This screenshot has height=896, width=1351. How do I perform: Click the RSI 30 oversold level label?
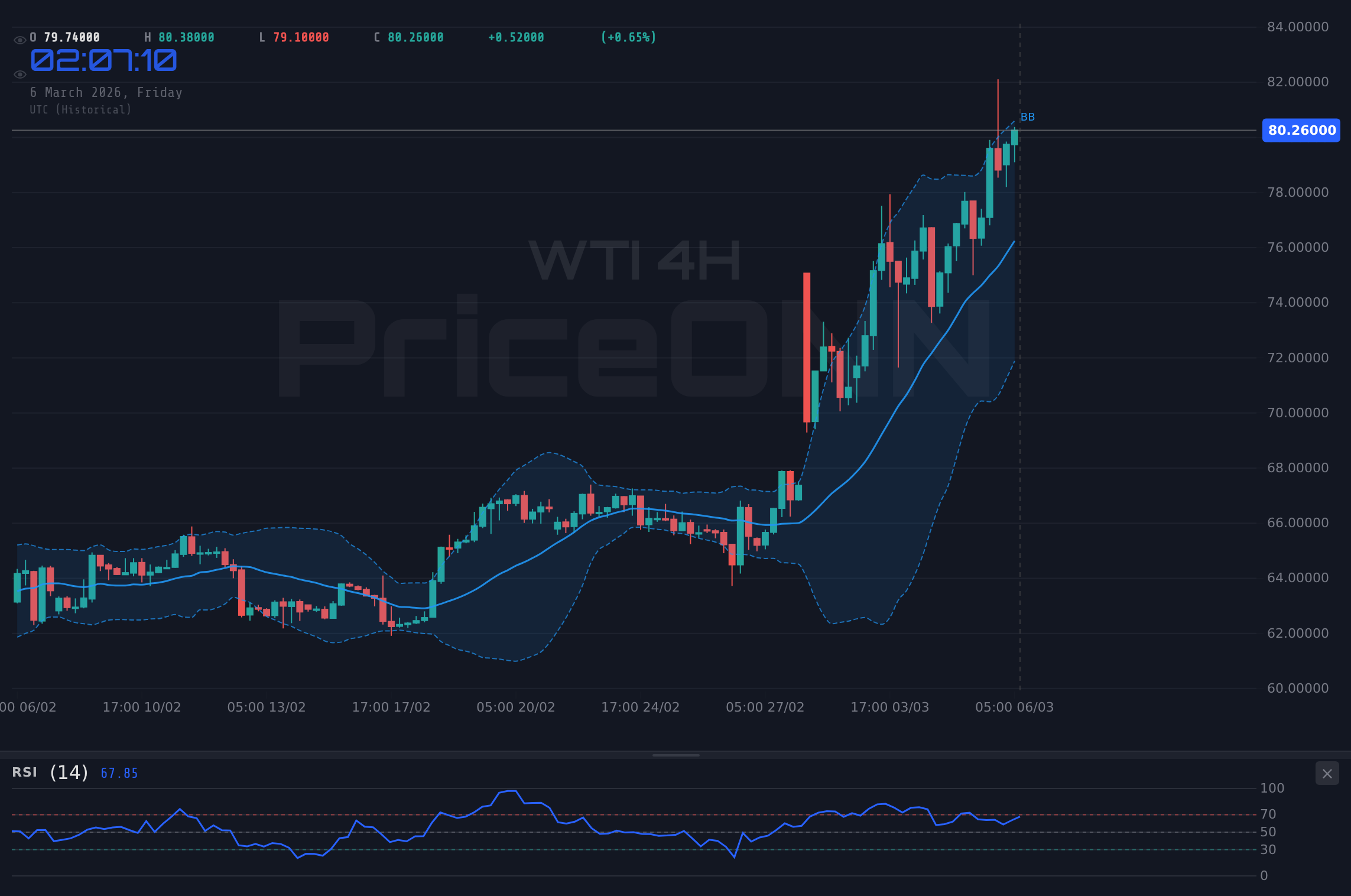[1268, 850]
